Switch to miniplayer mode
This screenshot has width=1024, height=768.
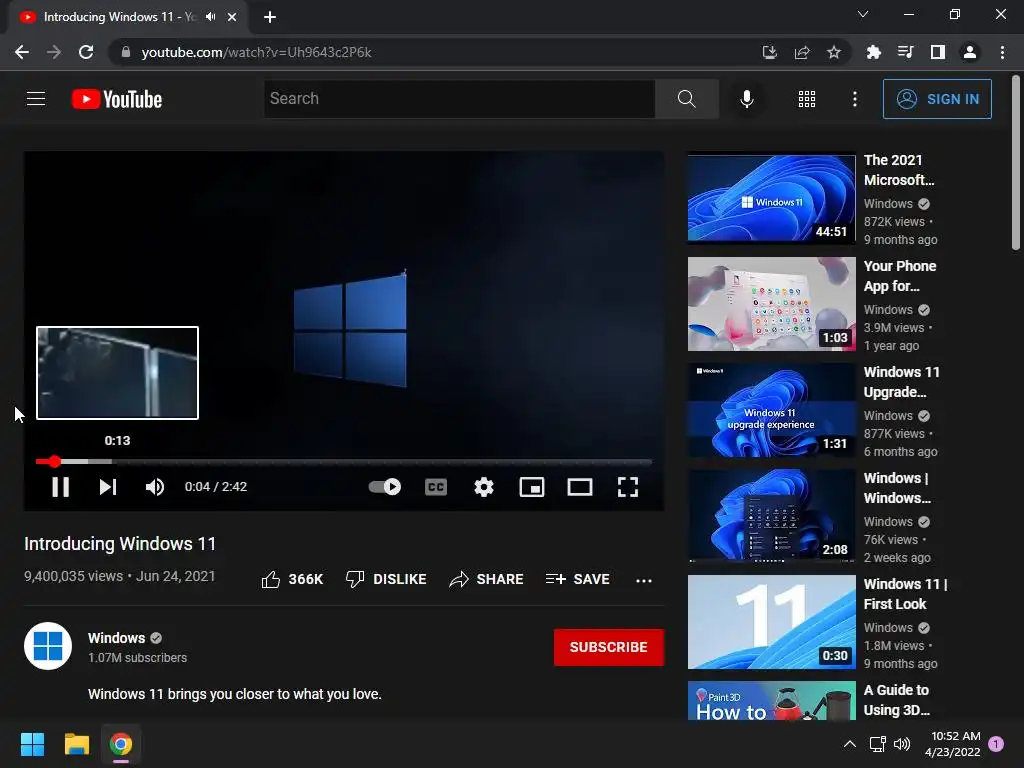coord(532,487)
